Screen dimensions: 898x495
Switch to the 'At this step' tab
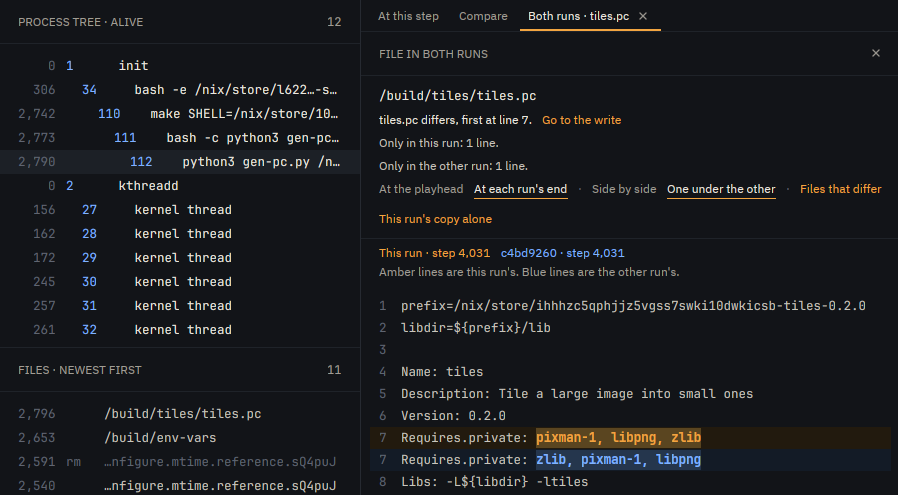pyautogui.click(x=408, y=16)
